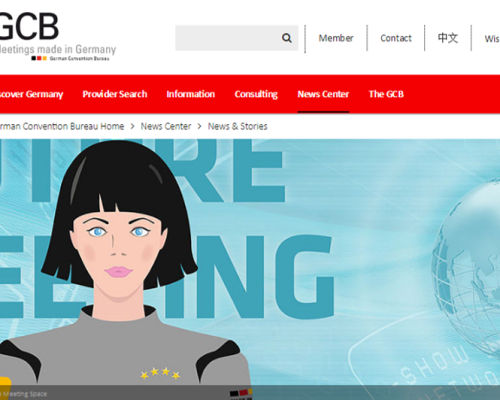Viewport: 500px width, 400px height.
Task: Go to News & Stories breadcrumb
Action: click(x=238, y=126)
